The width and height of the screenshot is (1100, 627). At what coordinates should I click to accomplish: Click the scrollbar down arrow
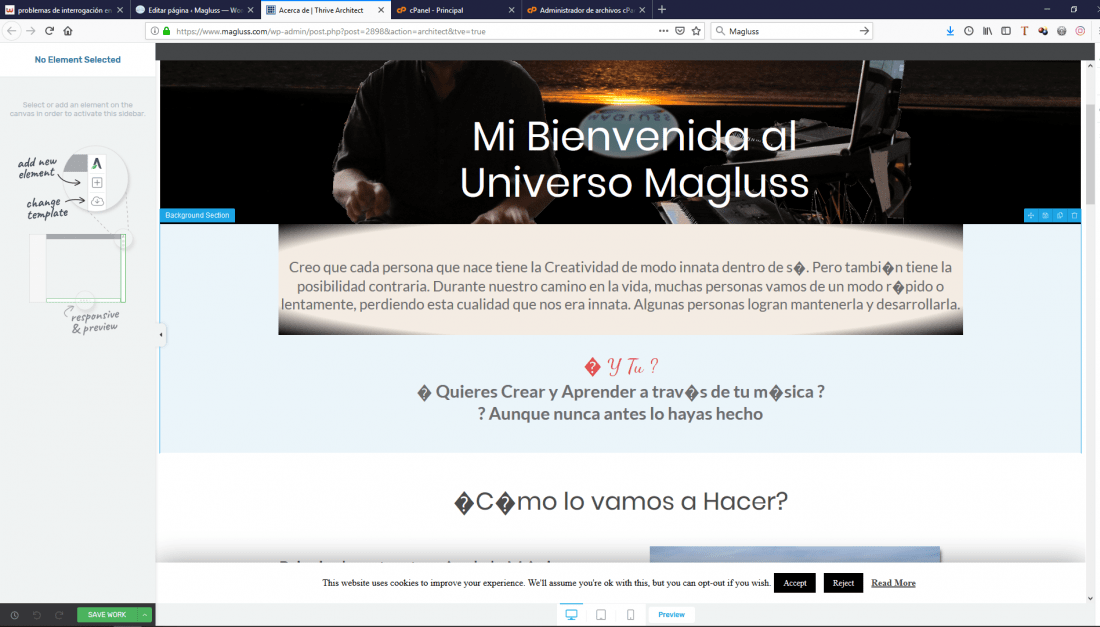pyautogui.click(x=1090, y=598)
